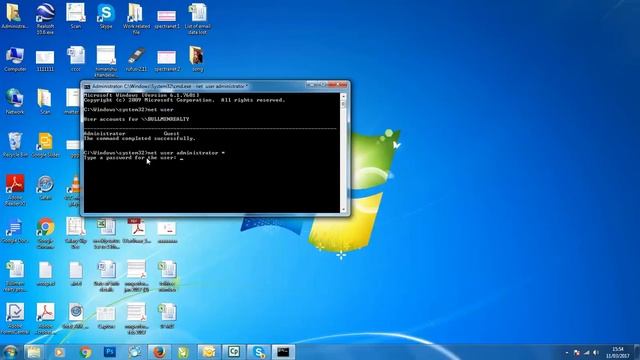Minimize the Command Prompt window
This screenshot has height=360, width=640.
(x=312, y=85)
